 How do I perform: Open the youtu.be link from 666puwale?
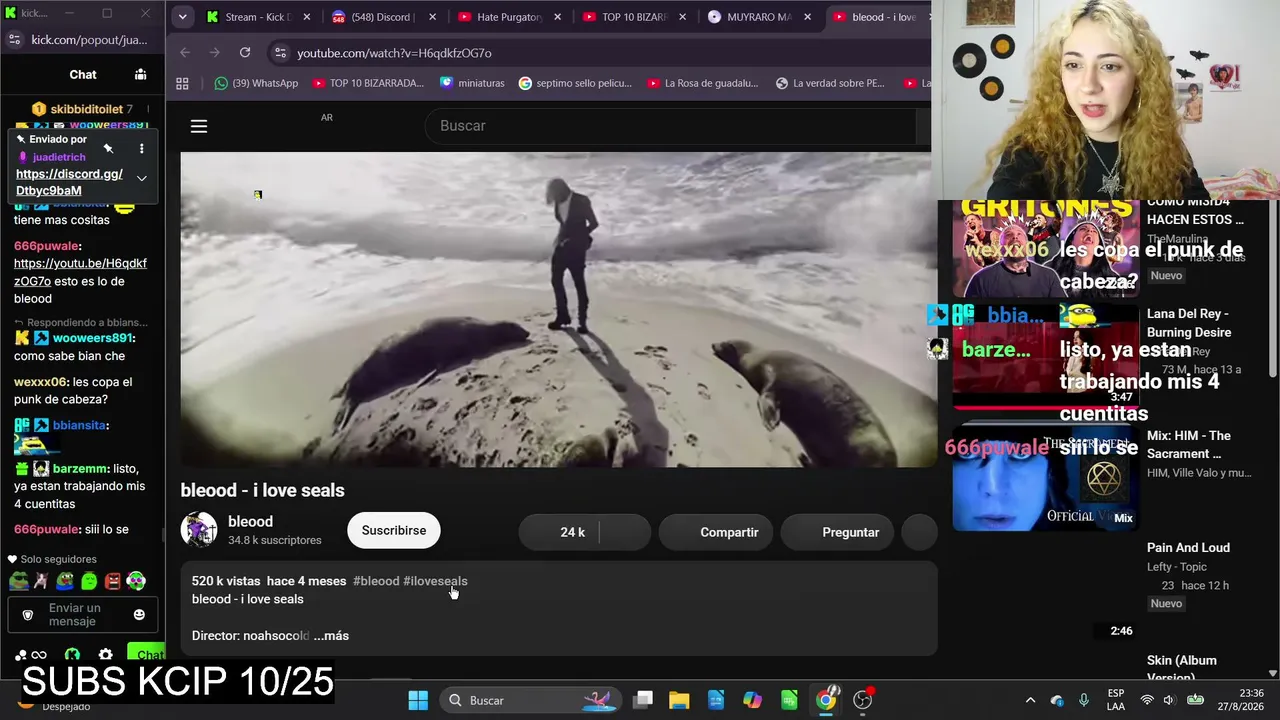point(80,272)
